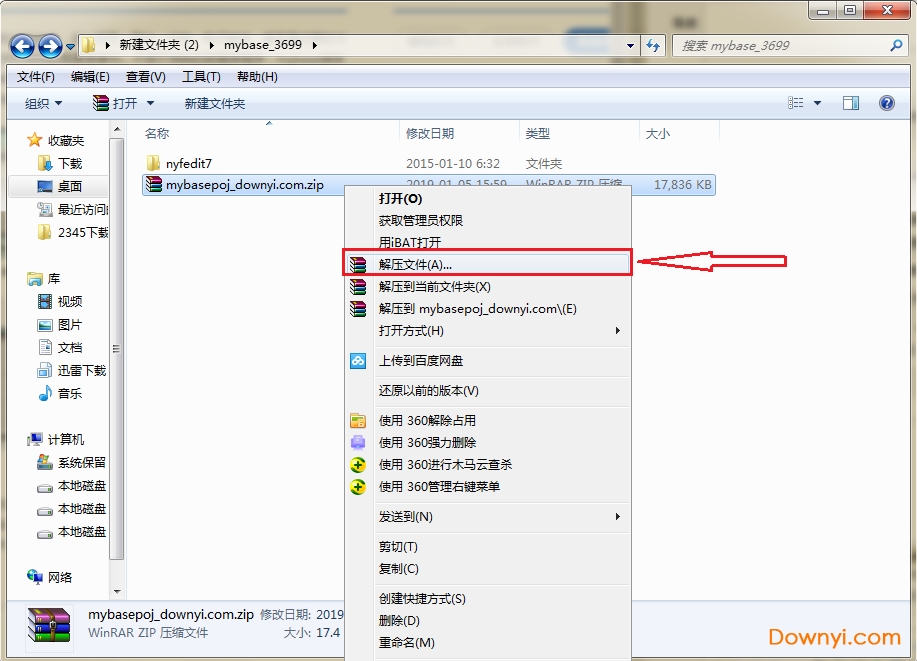Click the back navigation arrow
The width and height of the screenshot is (917, 661).
coord(22,46)
